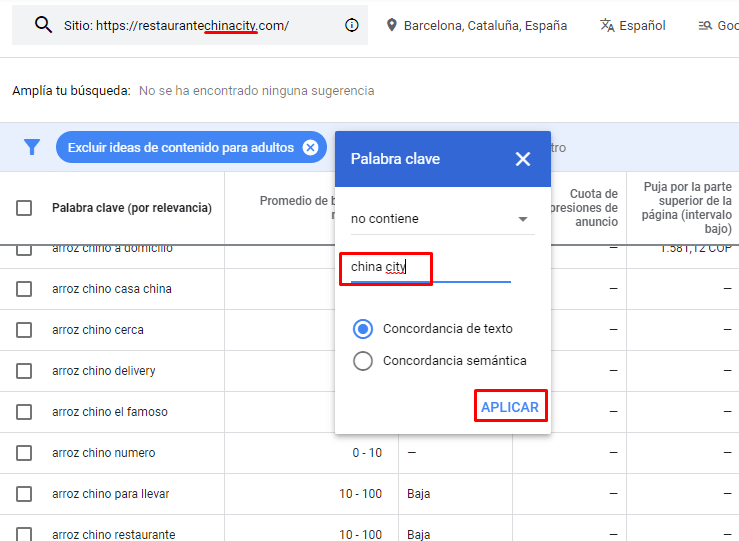The image size is (739, 541).
Task: Check the 'arroz chino casa china' row
Action: tap(24, 289)
